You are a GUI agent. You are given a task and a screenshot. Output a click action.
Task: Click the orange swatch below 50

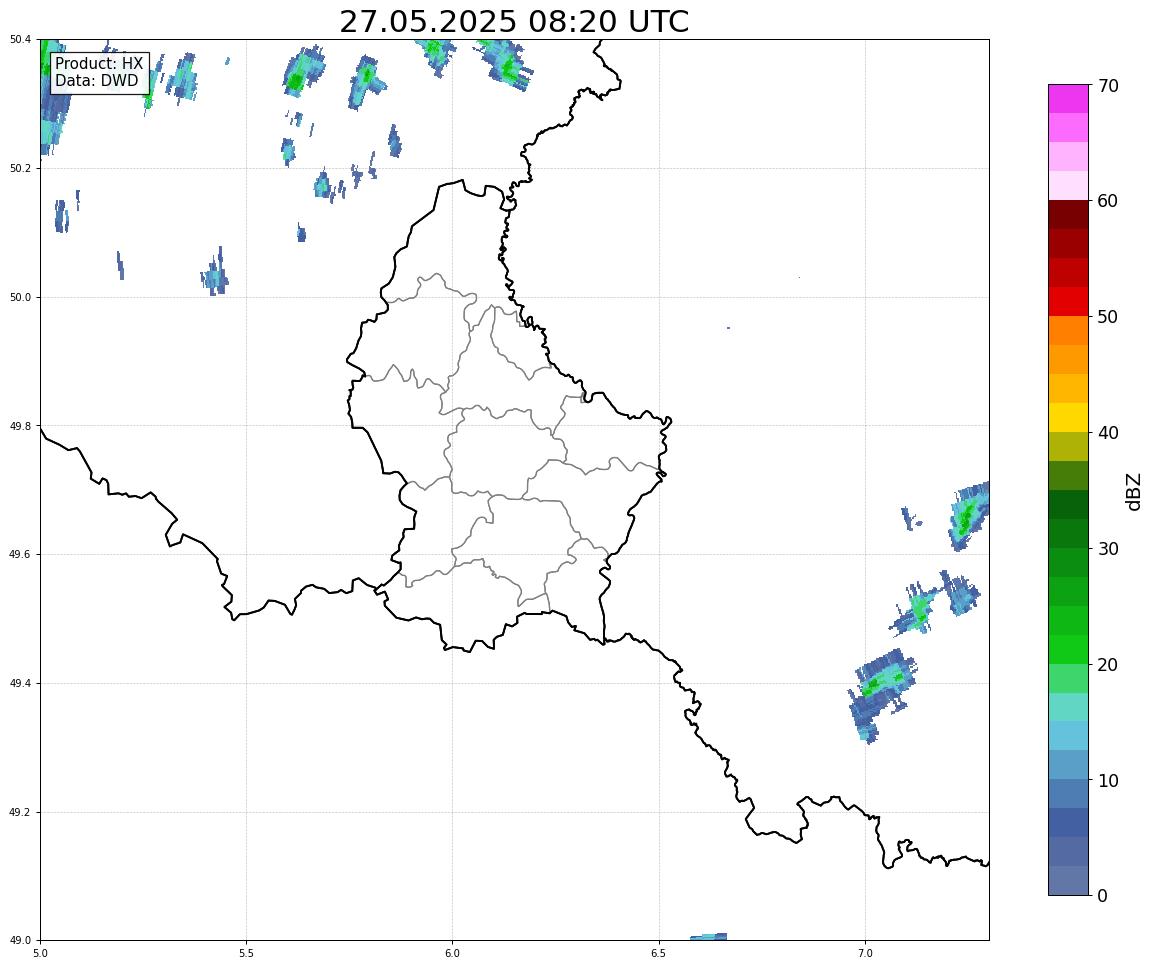(x=1068, y=331)
